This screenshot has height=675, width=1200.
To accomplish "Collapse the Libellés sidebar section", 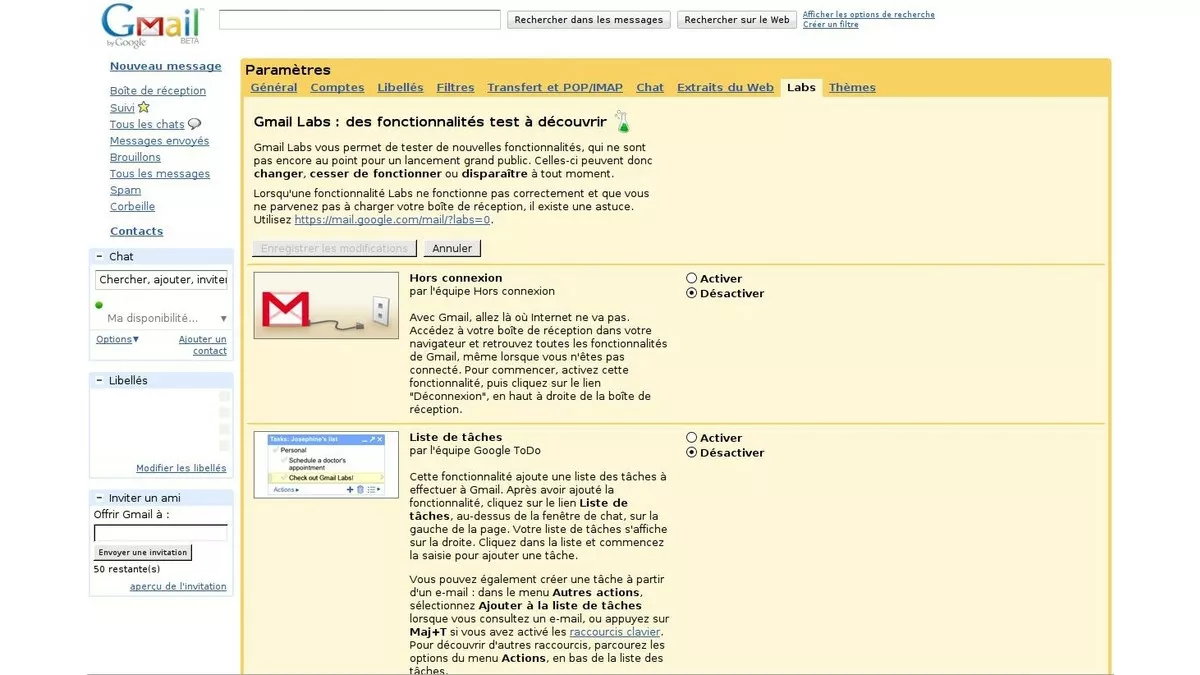I will click(97, 380).
